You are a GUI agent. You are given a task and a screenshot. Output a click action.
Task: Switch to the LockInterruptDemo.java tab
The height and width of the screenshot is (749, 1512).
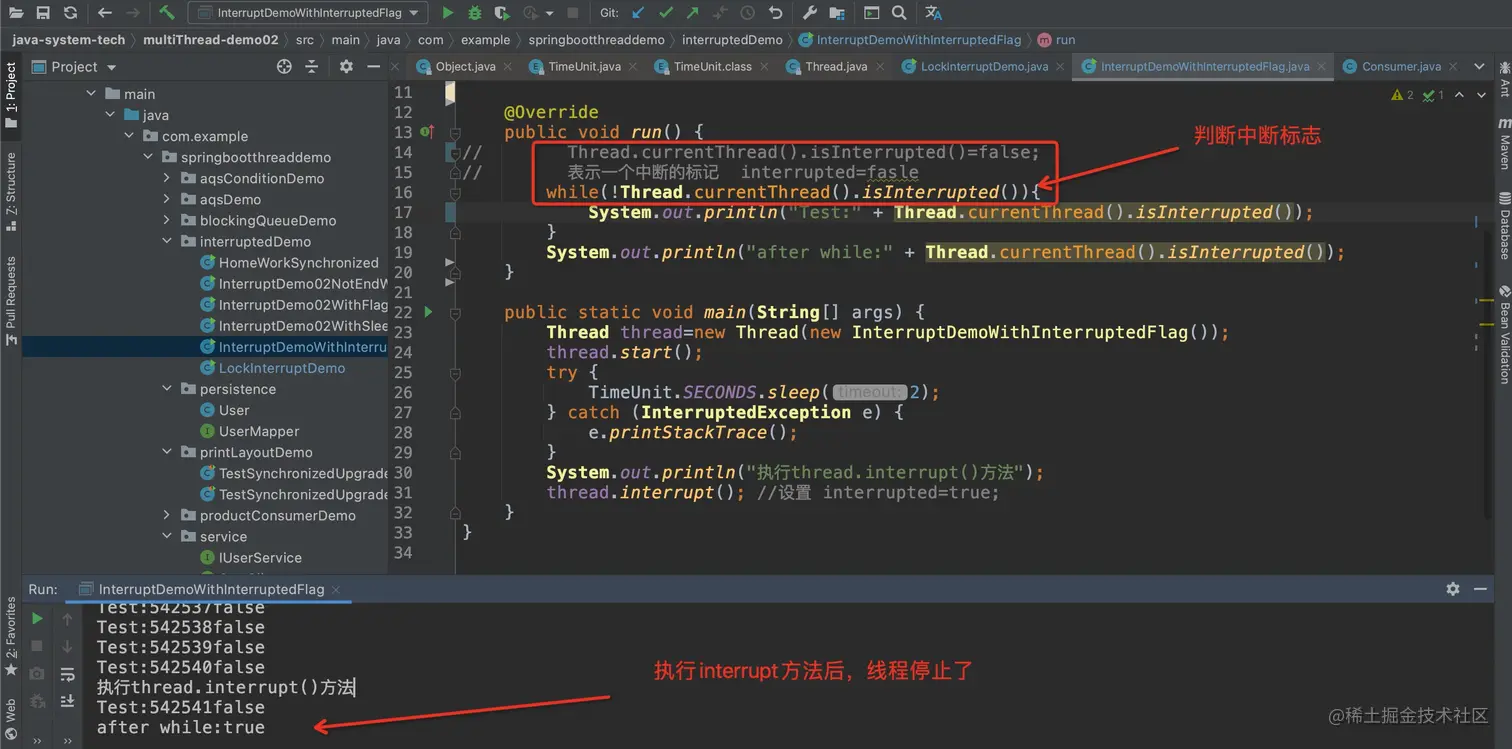pos(984,67)
